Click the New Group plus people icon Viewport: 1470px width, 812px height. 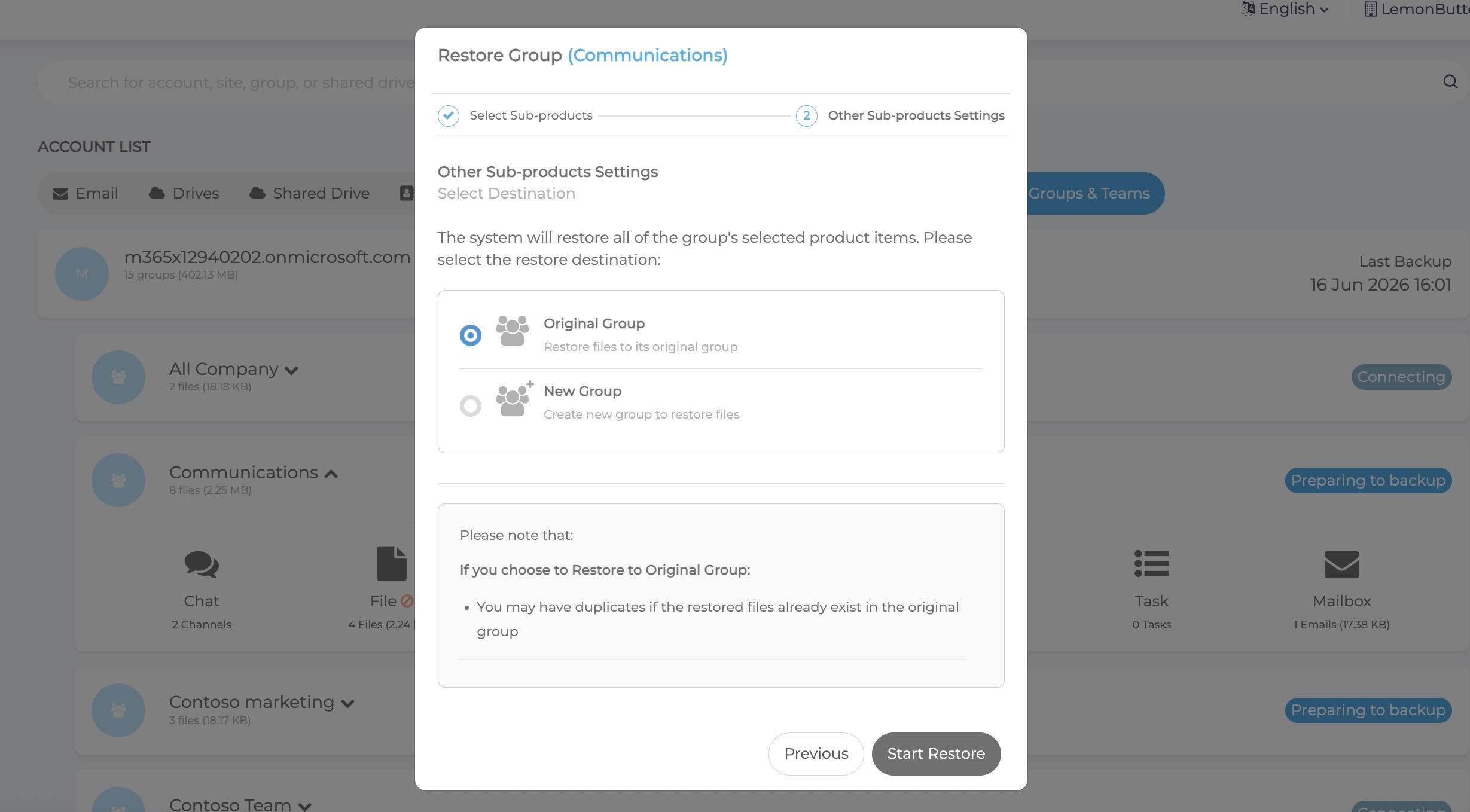point(514,399)
